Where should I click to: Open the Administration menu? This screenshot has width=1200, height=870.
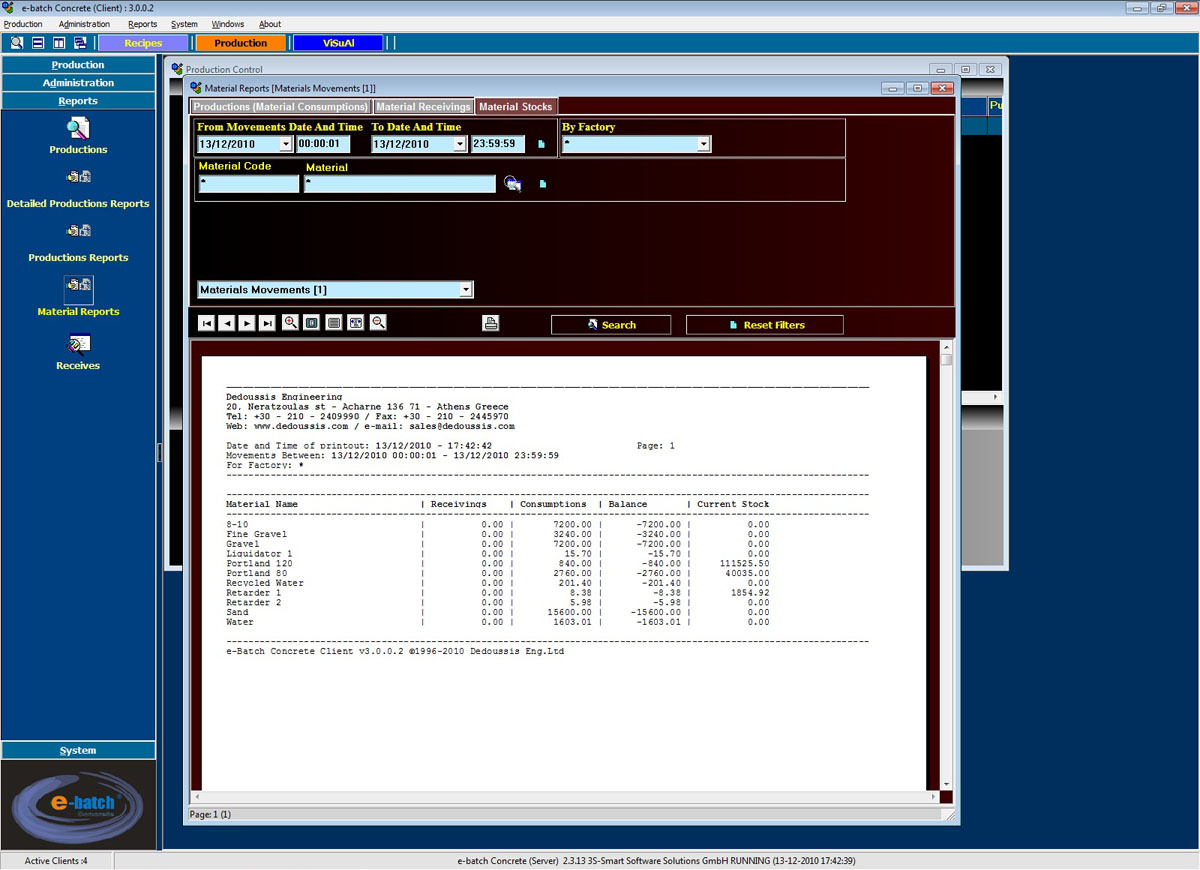(x=84, y=24)
